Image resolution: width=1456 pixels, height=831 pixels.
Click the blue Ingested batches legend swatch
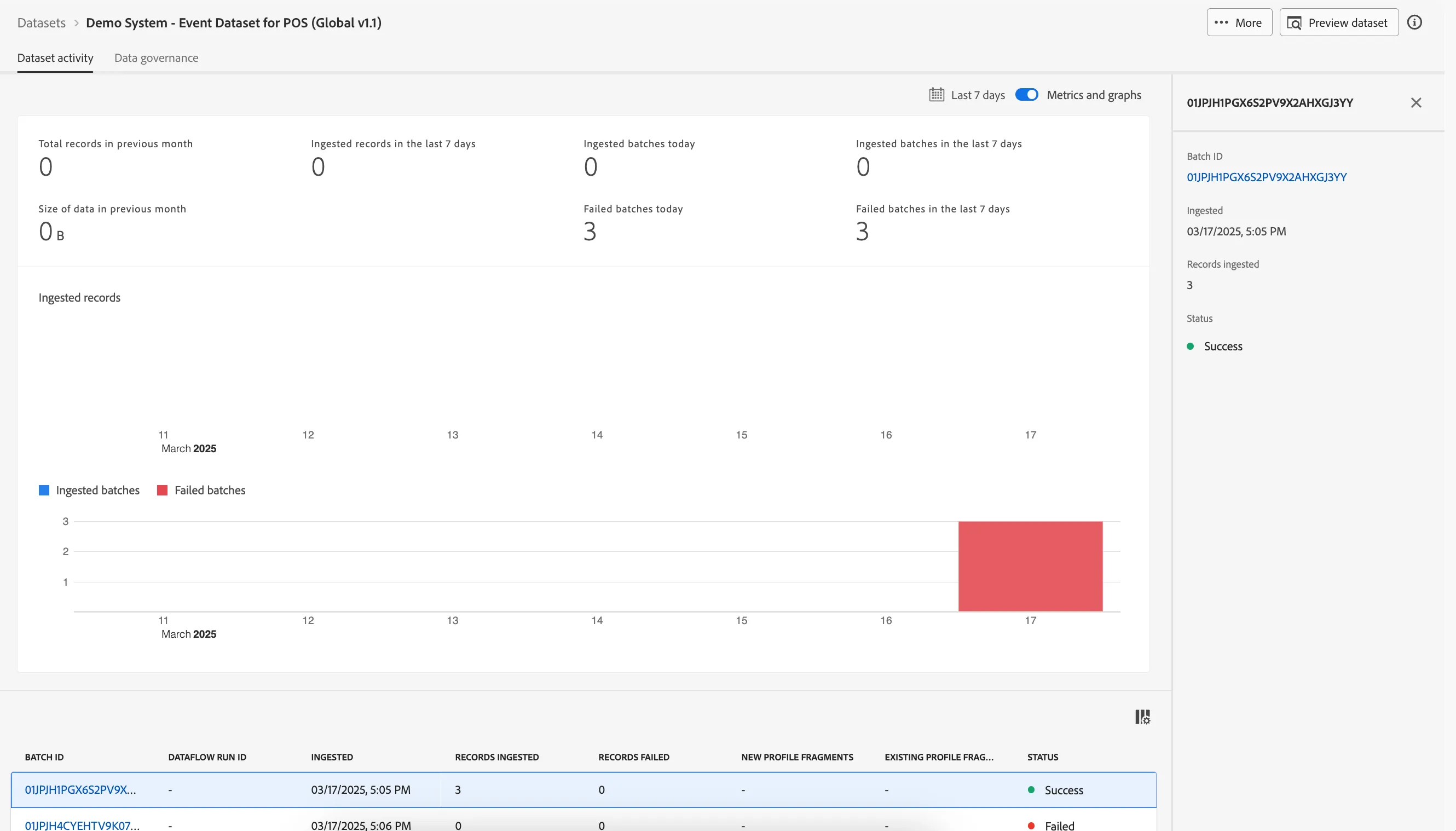click(44, 490)
